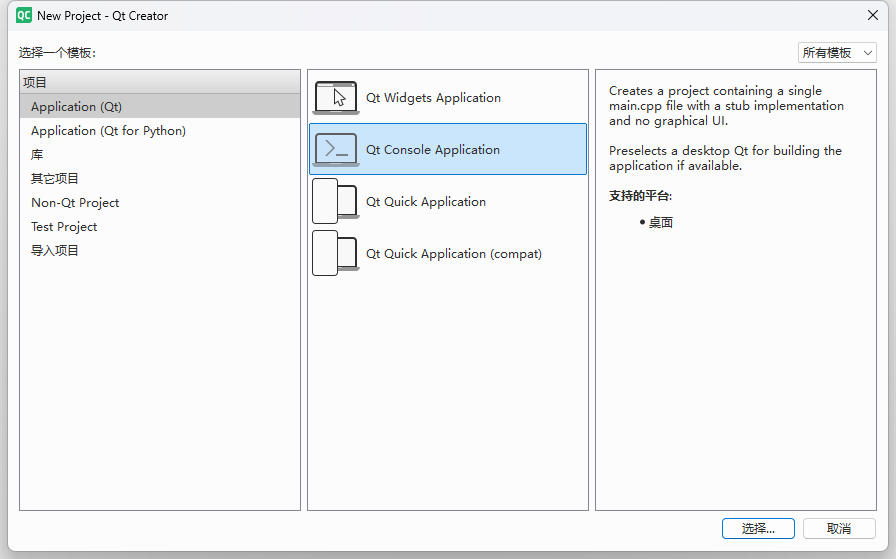Select the Non-Qt Project category

pyautogui.click(x=160, y=202)
